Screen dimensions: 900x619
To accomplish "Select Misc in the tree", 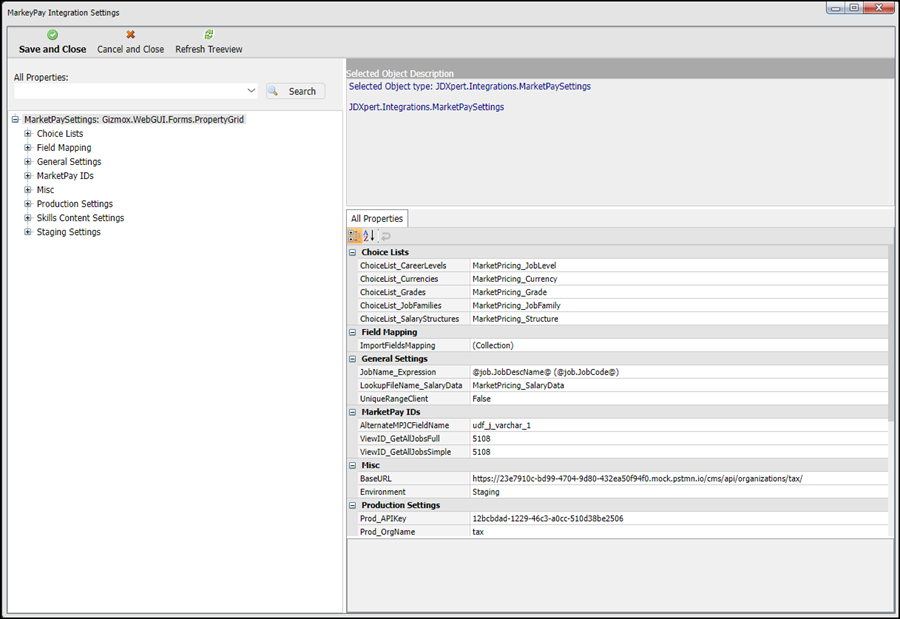I will click(45, 189).
